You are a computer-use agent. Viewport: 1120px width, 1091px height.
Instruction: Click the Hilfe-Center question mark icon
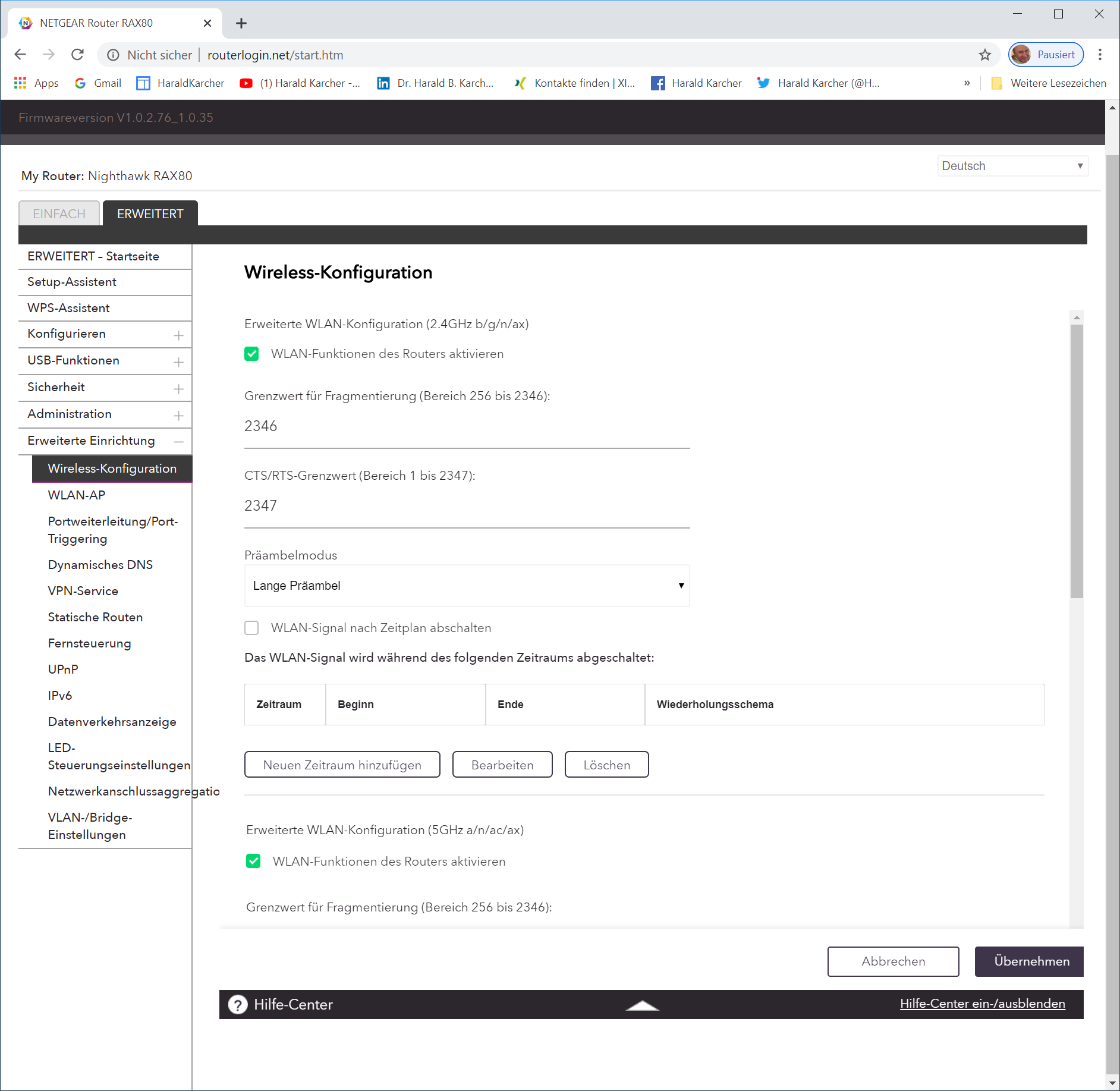pyautogui.click(x=238, y=1005)
